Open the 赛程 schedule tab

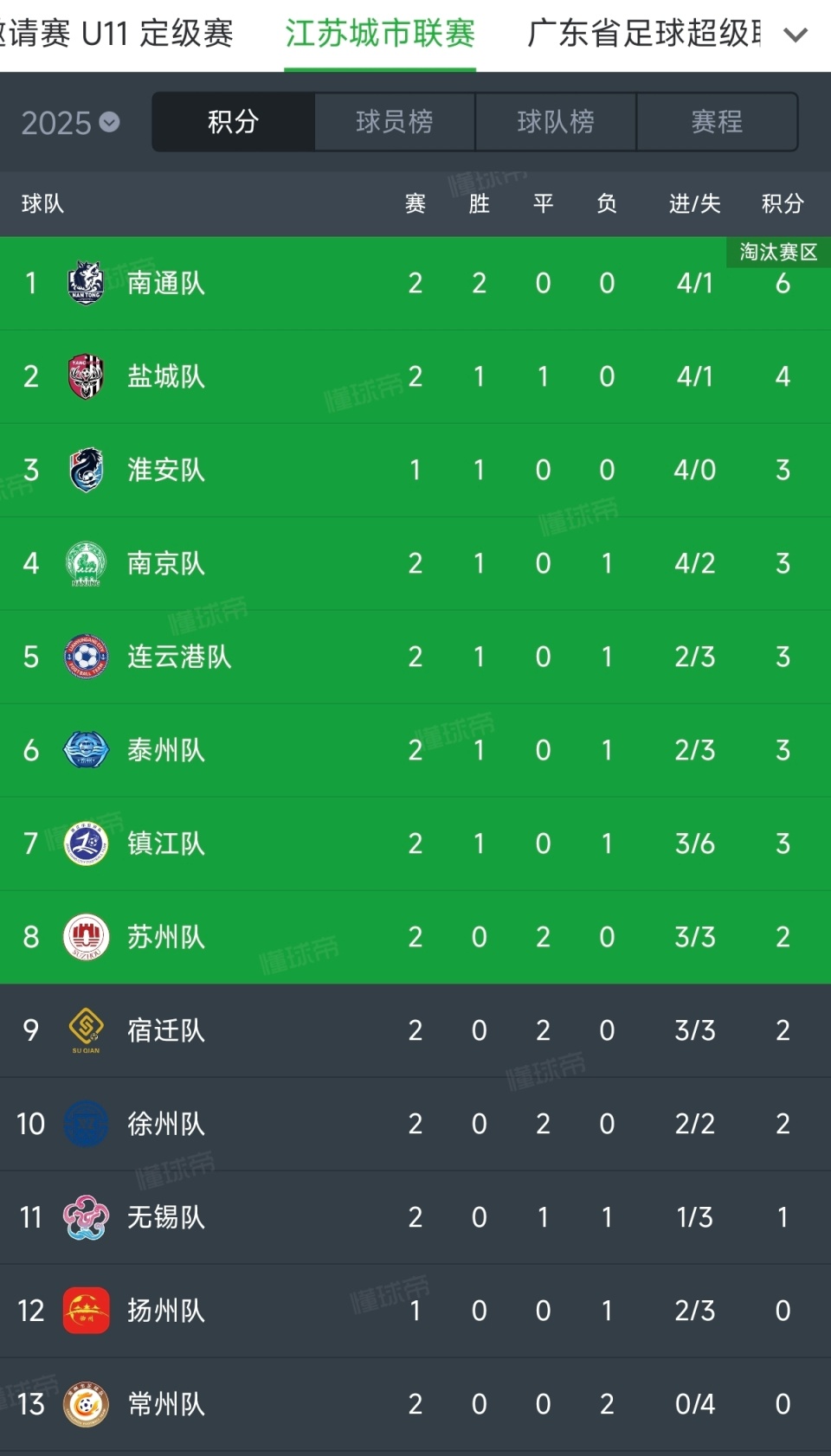coord(717,122)
